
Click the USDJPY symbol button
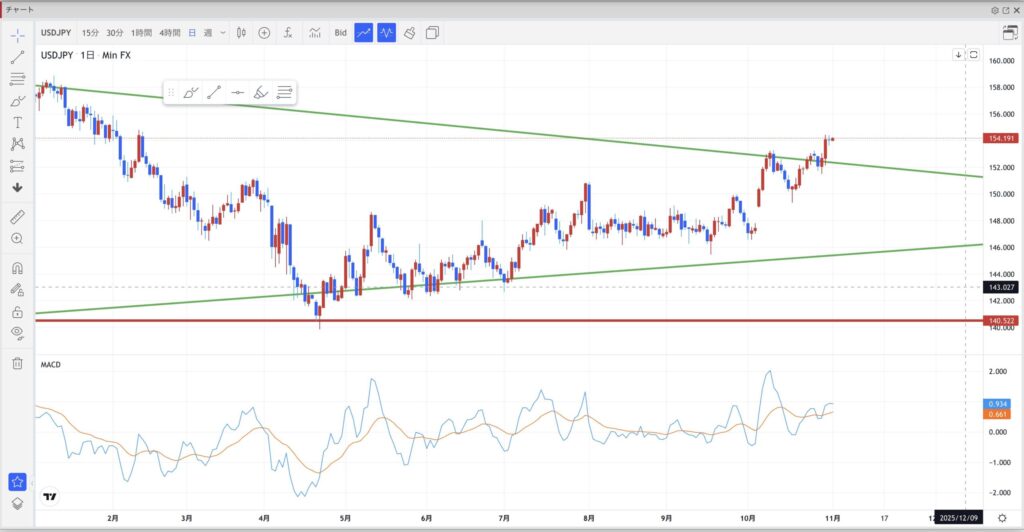[x=55, y=33]
